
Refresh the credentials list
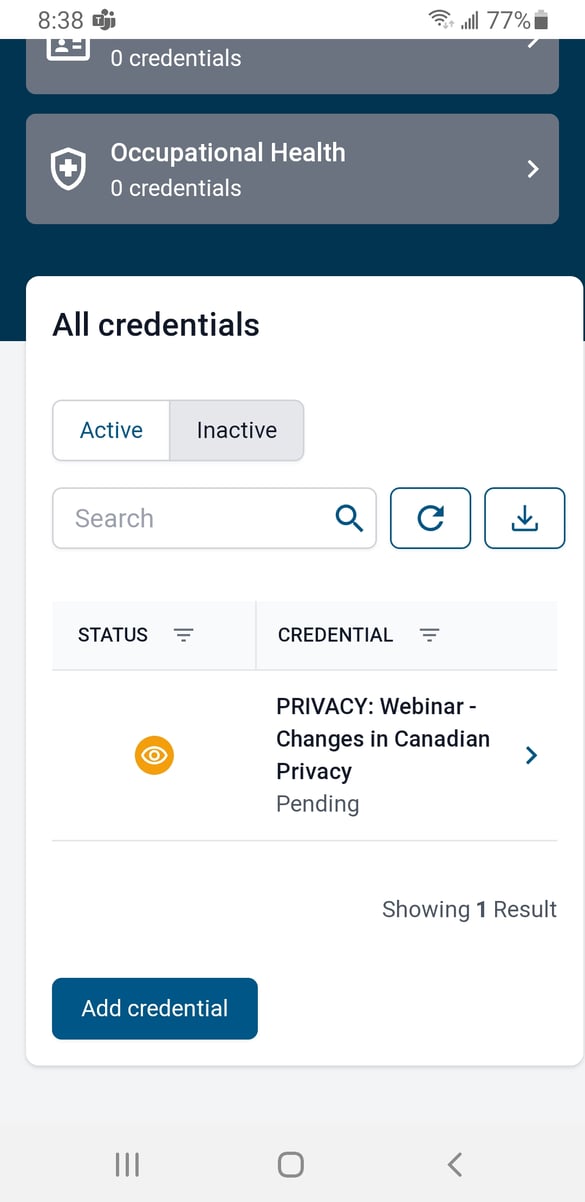point(430,518)
